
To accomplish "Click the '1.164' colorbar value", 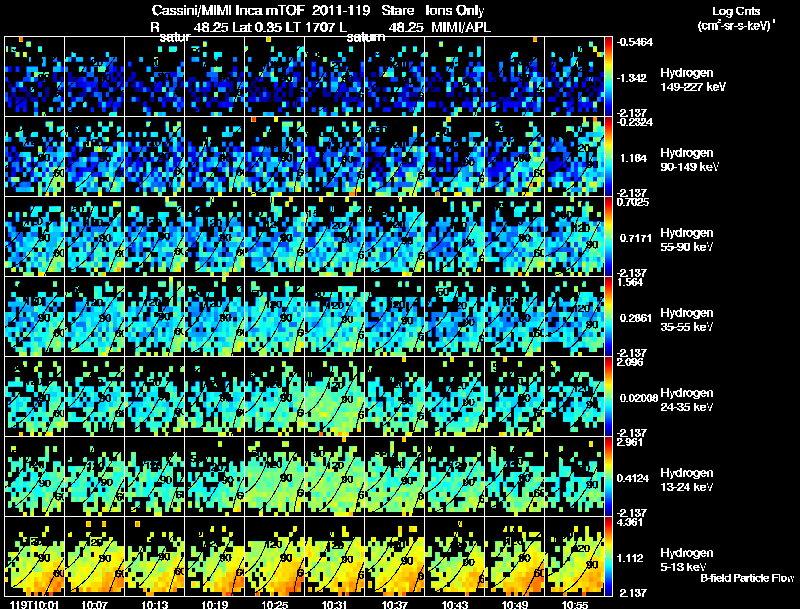I will point(634,158).
